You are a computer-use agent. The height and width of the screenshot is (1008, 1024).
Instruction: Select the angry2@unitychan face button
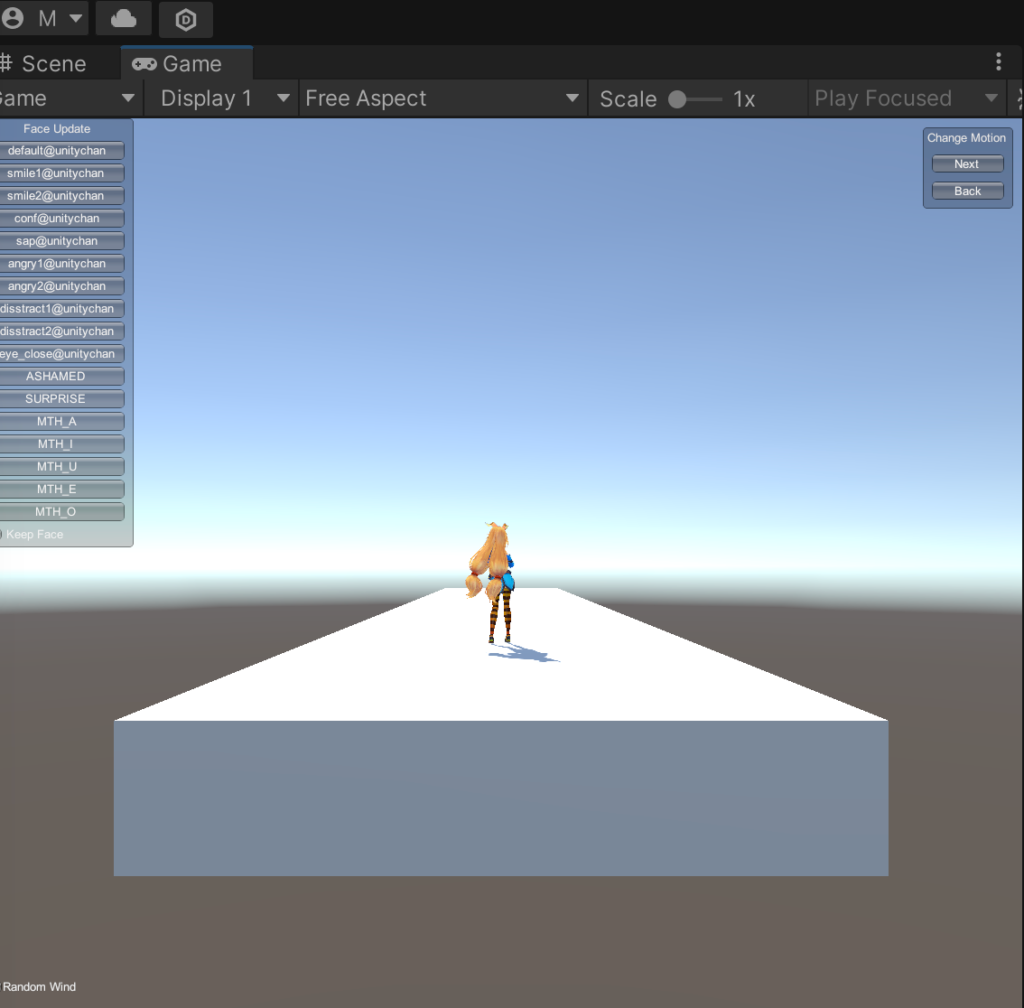[61, 286]
